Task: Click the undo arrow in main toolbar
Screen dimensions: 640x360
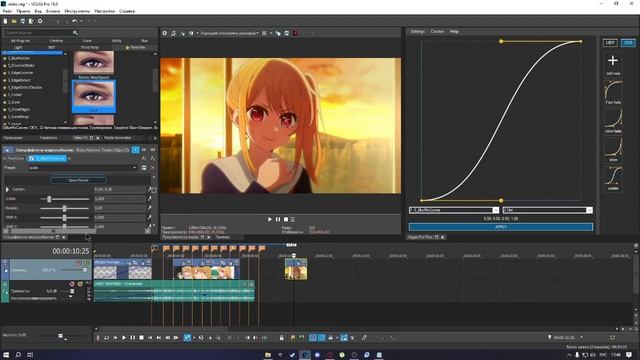Action: [74, 21]
